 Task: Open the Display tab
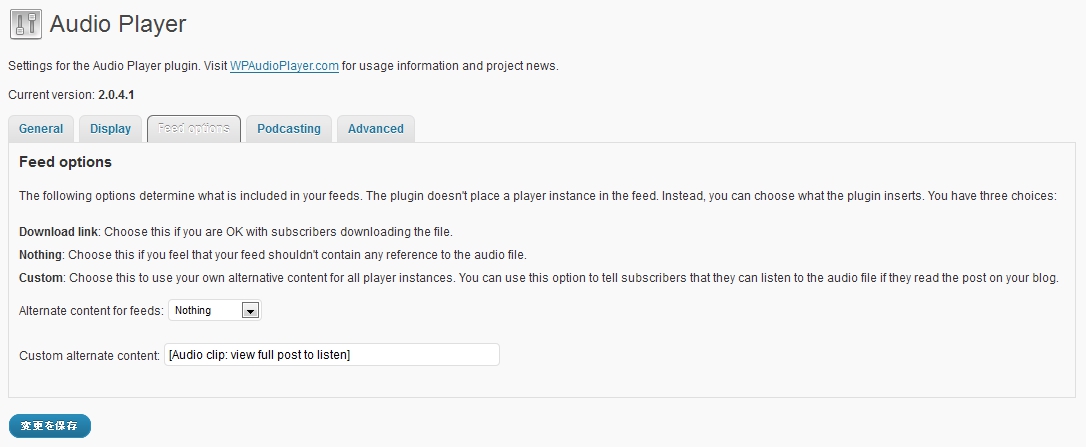point(110,129)
